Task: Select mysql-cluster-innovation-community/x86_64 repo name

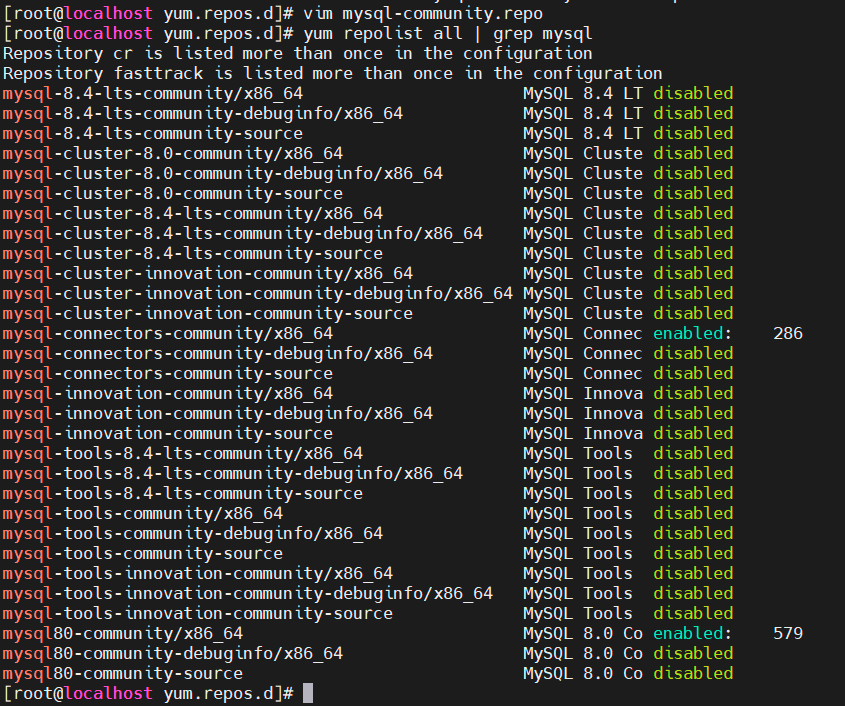Action: (208, 273)
